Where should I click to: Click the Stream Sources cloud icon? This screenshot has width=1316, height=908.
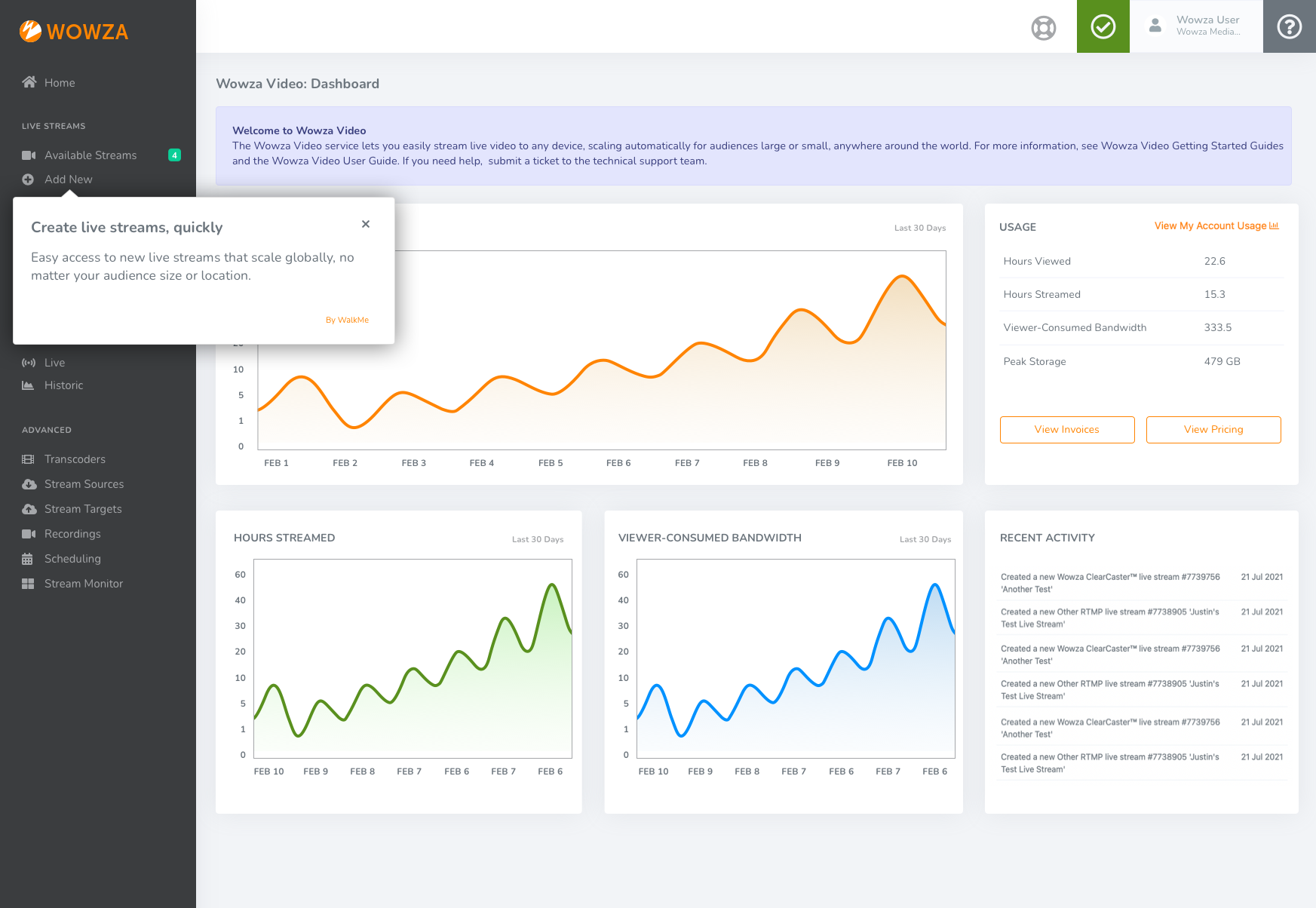point(29,484)
